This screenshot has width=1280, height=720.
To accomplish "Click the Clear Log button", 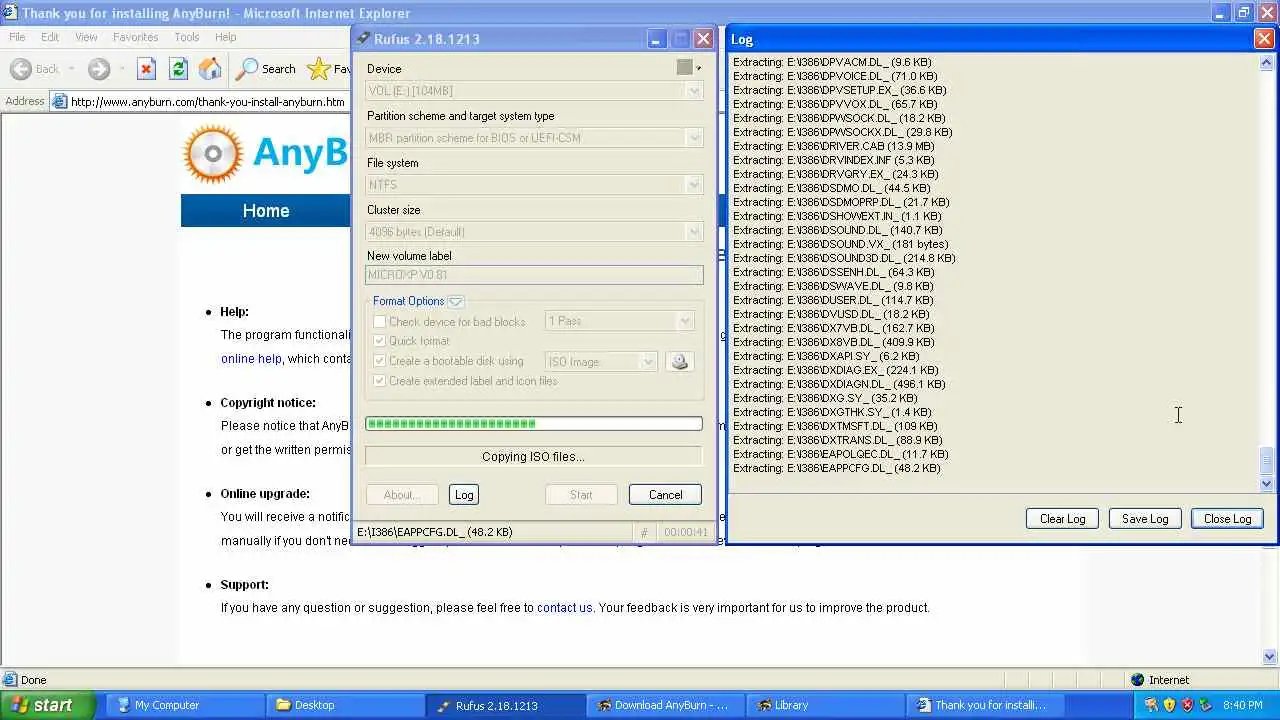I will point(1062,519).
